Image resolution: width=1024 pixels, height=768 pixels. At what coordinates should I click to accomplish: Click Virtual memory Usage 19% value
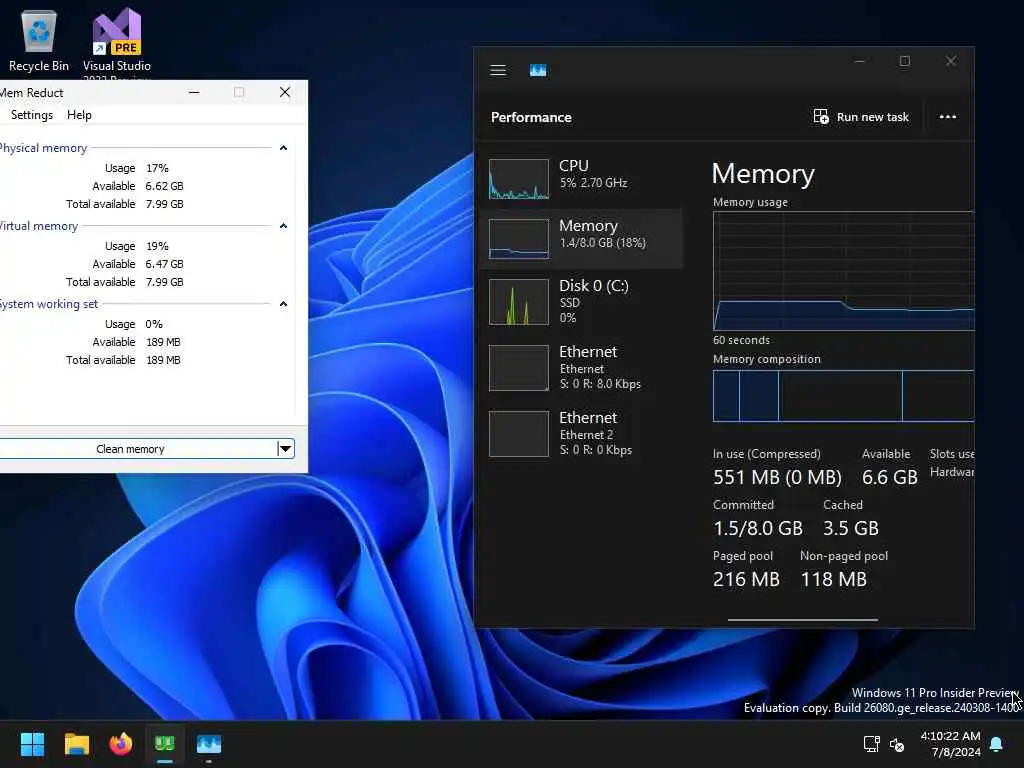157,246
